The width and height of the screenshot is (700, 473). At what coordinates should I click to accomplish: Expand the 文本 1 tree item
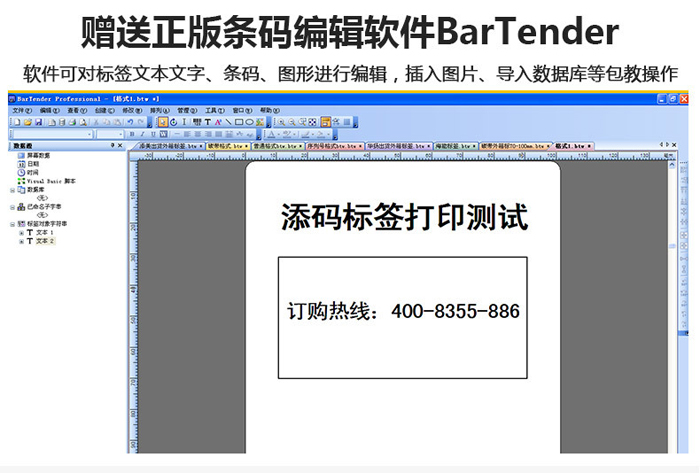coord(21,232)
